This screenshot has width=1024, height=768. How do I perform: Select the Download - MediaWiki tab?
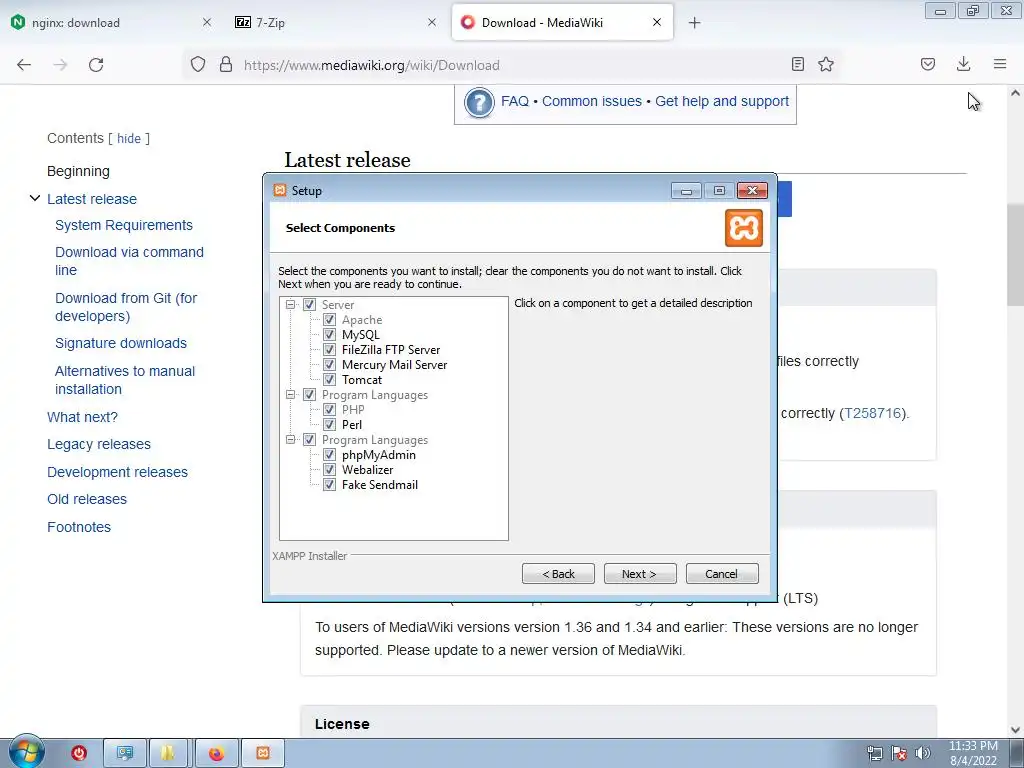[562, 22]
